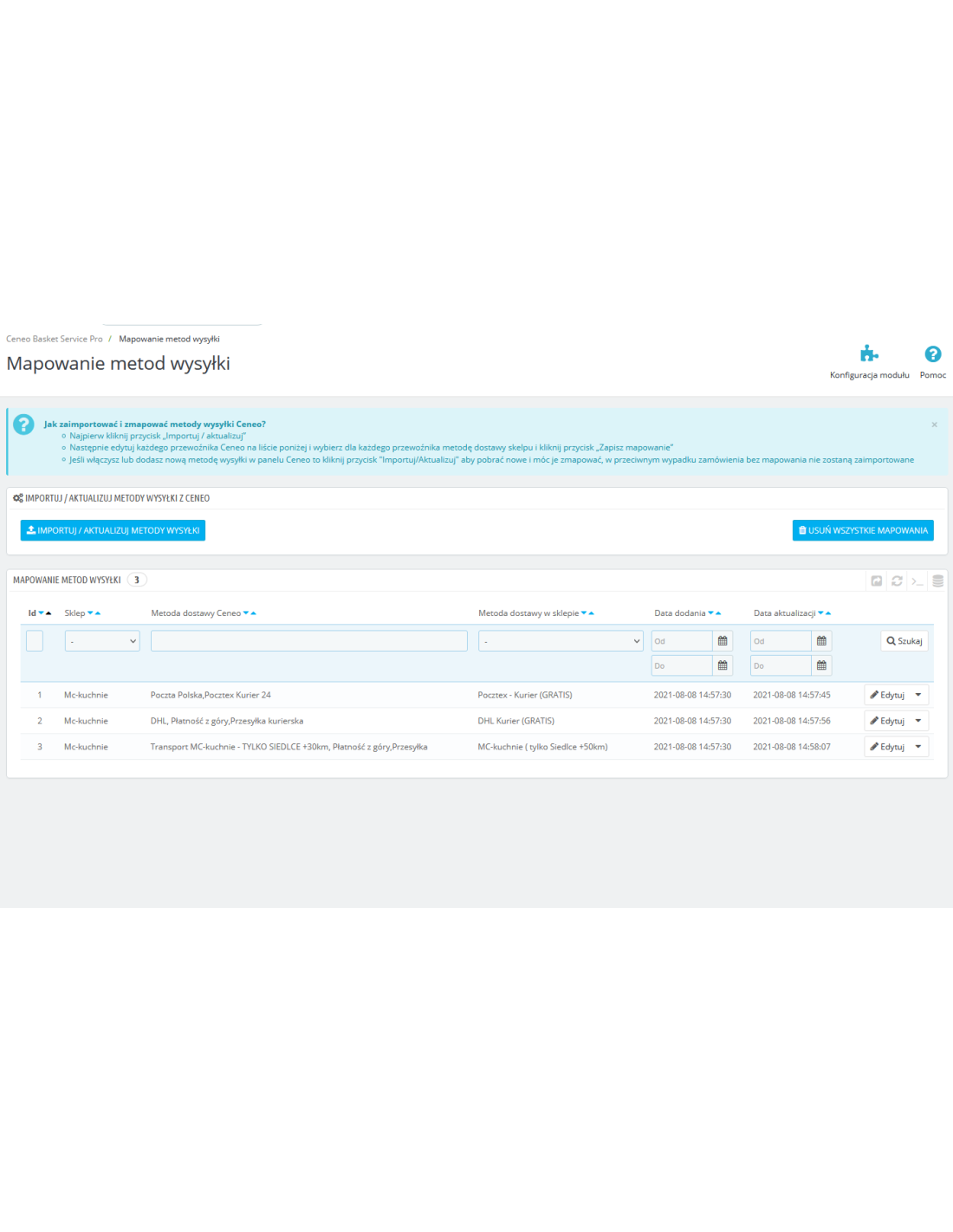Click Data aktualizacji Do date field
Screen dimensions: 953x1232
coord(781,665)
